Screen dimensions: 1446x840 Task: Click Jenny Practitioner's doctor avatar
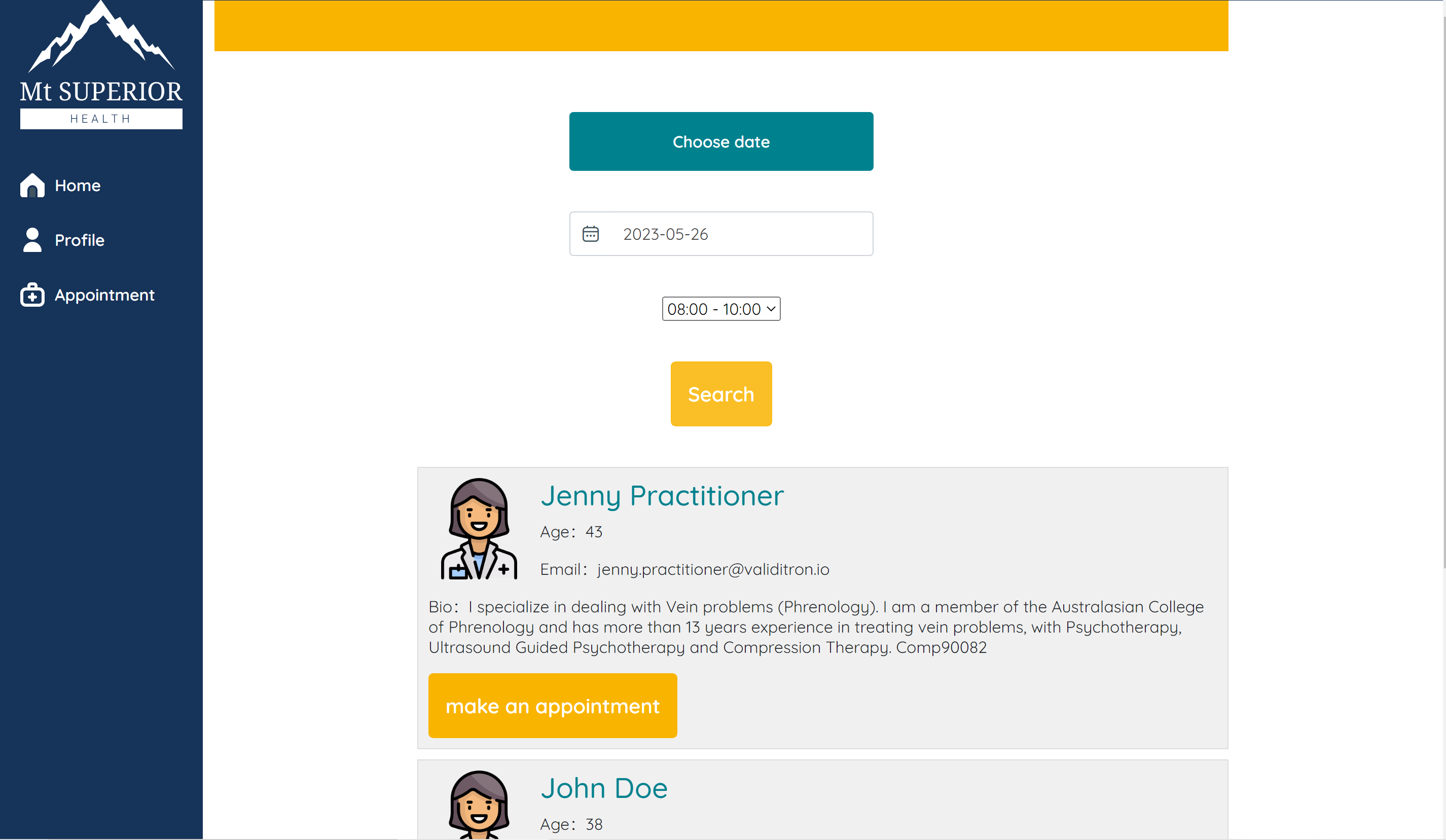(479, 528)
